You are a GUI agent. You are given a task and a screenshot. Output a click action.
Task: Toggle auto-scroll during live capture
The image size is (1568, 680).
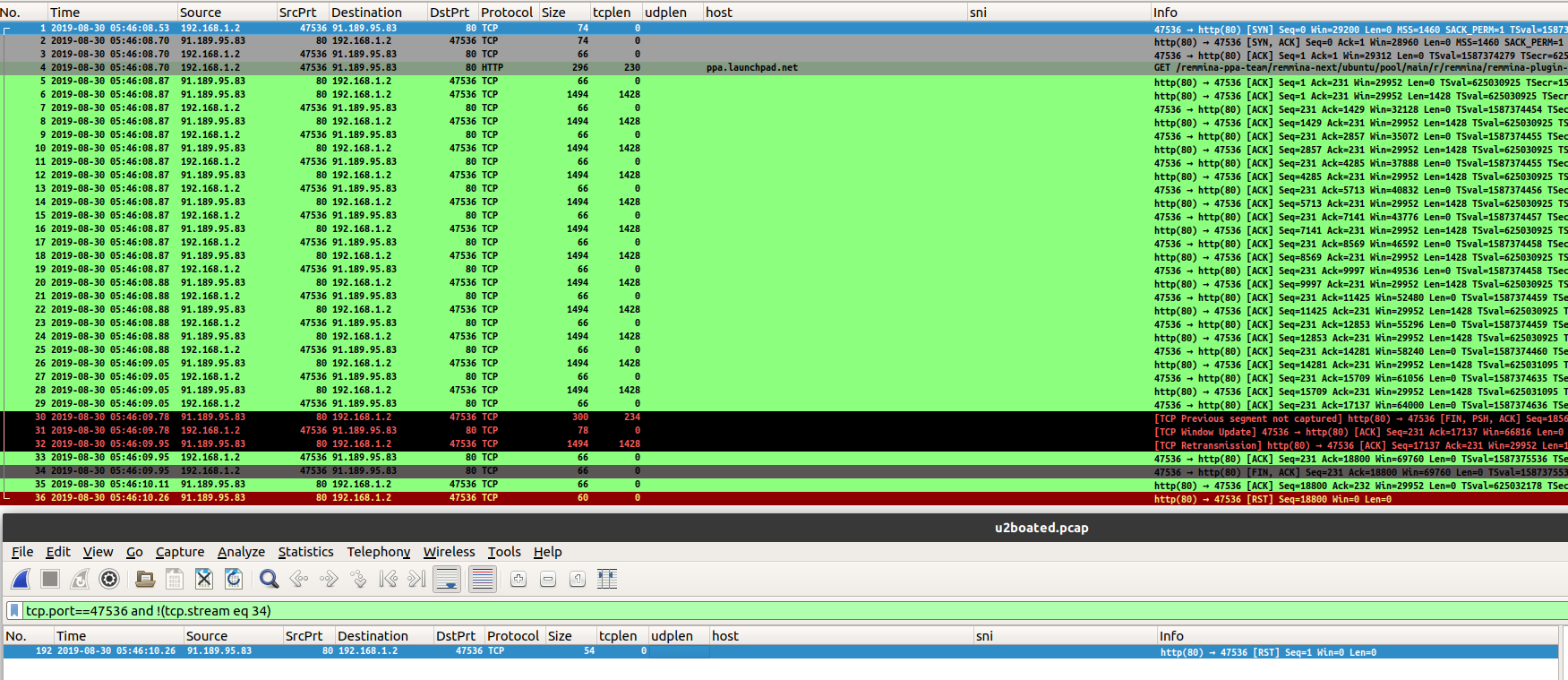[447, 580]
